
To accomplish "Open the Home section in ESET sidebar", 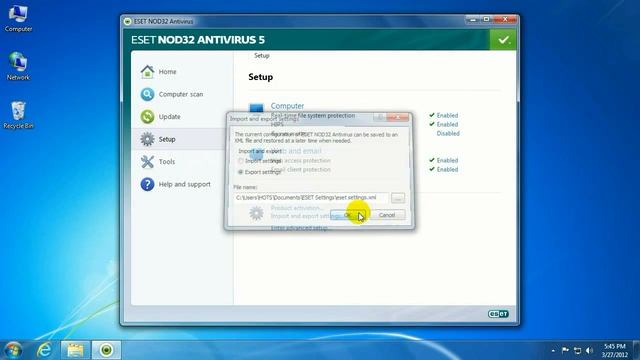I will click(x=158, y=71).
